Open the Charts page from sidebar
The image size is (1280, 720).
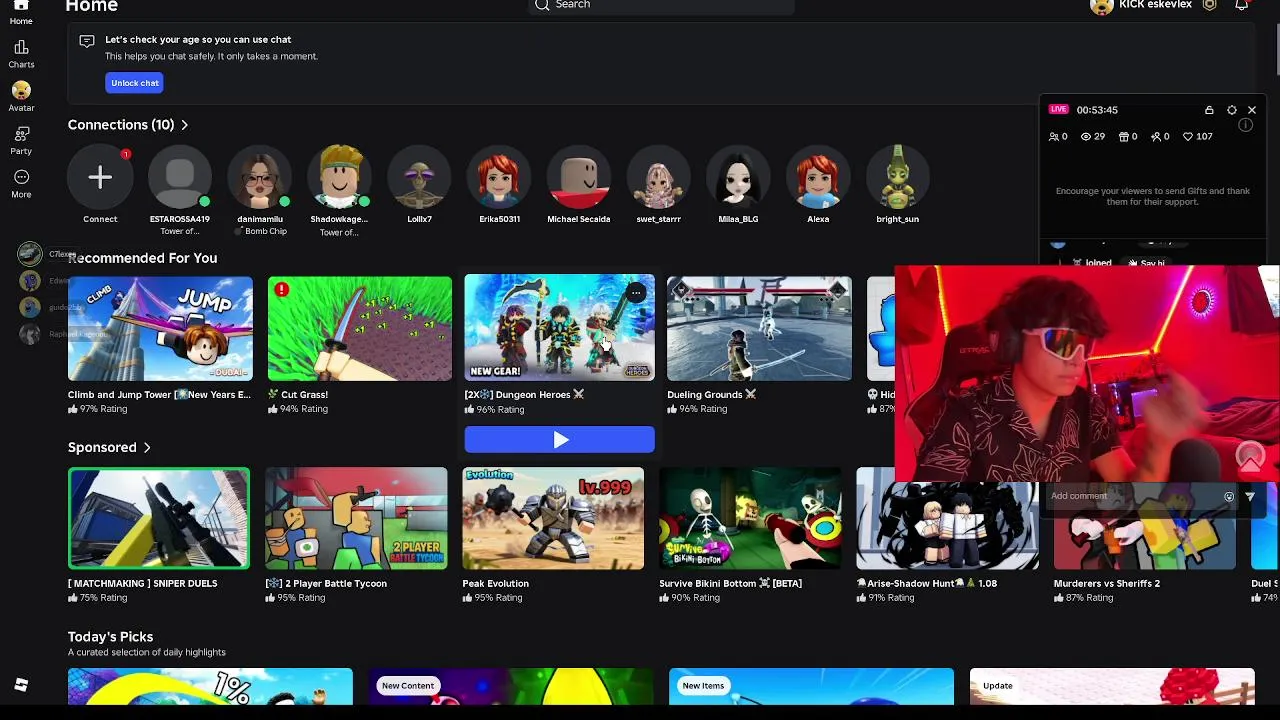point(21,54)
